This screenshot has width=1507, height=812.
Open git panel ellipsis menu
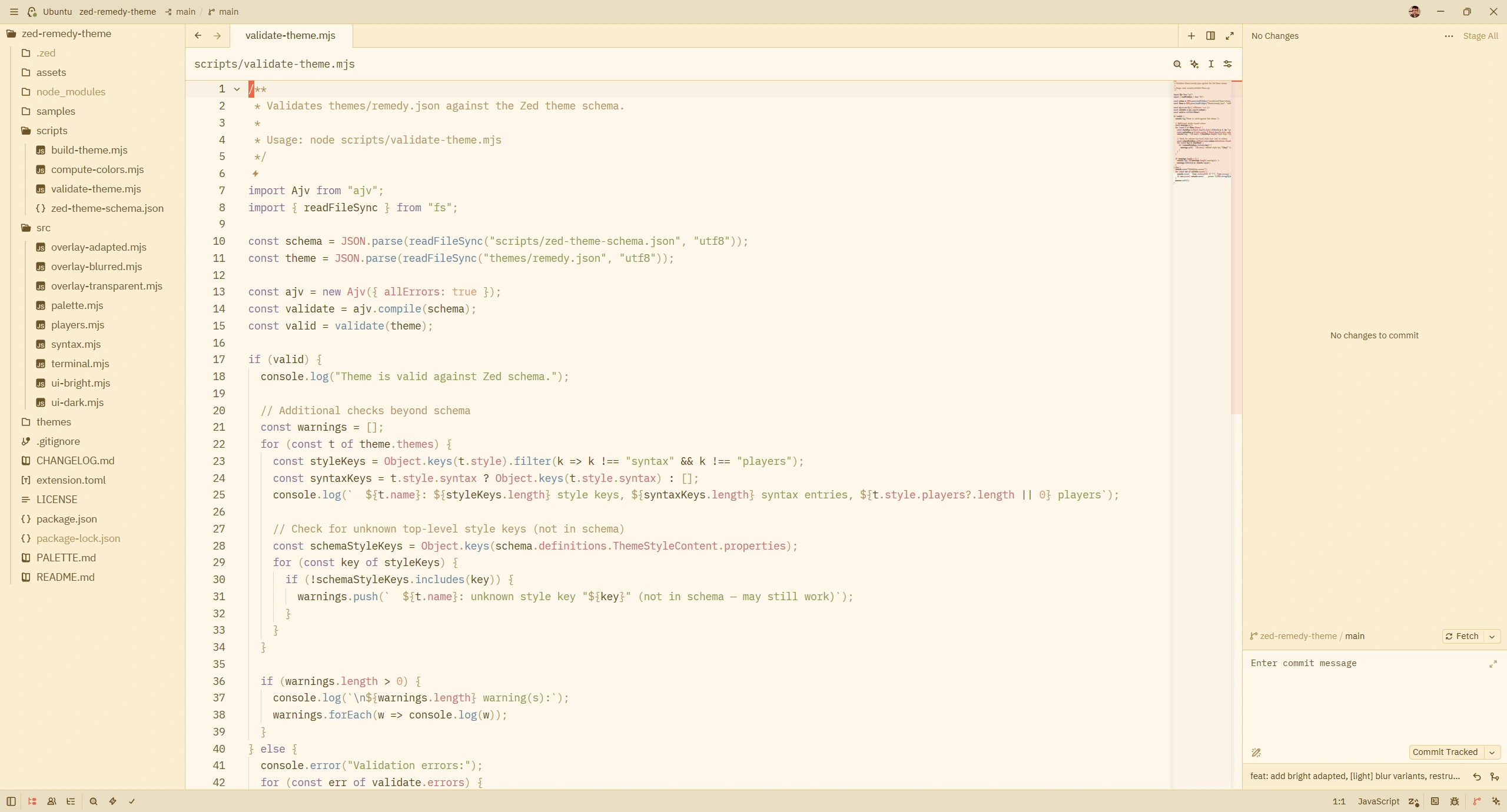(1449, 36)
